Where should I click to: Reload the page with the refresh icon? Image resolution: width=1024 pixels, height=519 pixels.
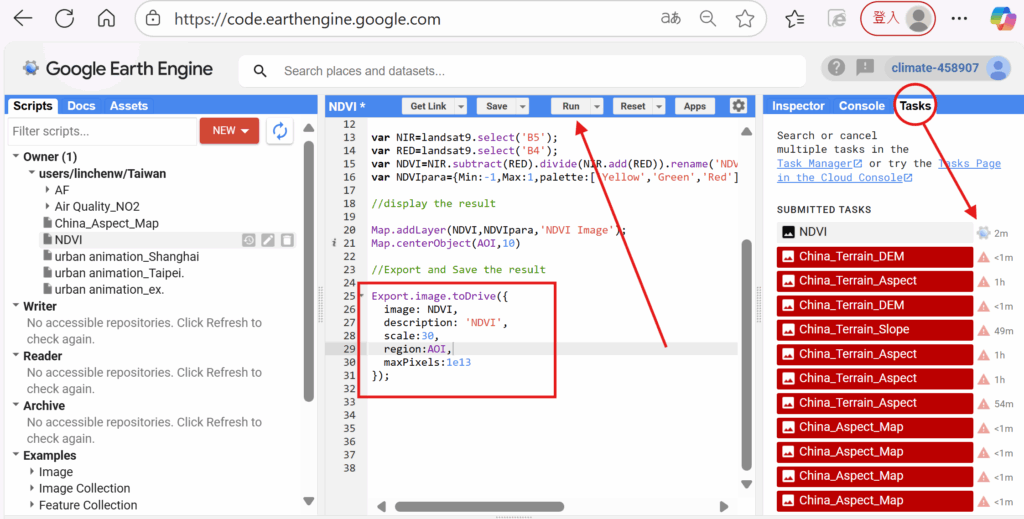pos(64,18)
